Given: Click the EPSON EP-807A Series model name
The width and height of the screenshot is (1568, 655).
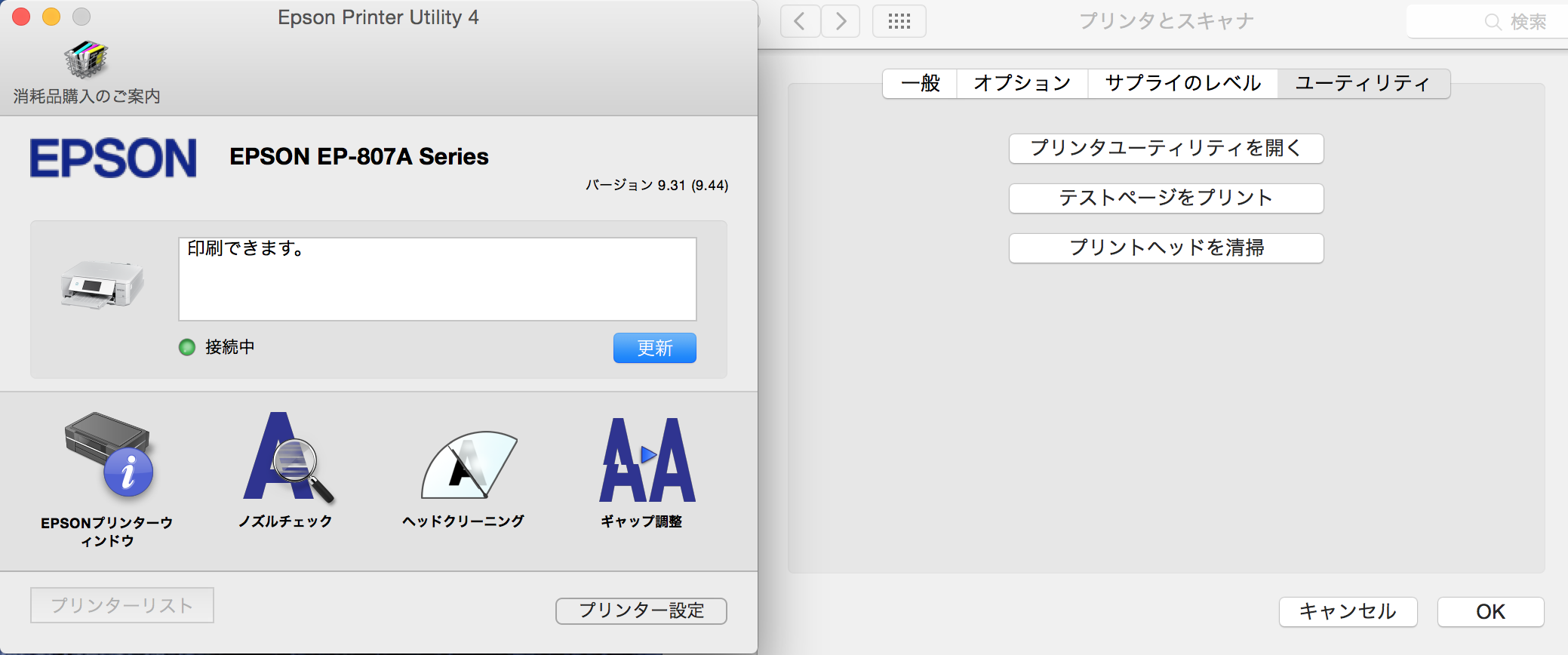Looking at the screenshot, I should (x=359, y=156).
